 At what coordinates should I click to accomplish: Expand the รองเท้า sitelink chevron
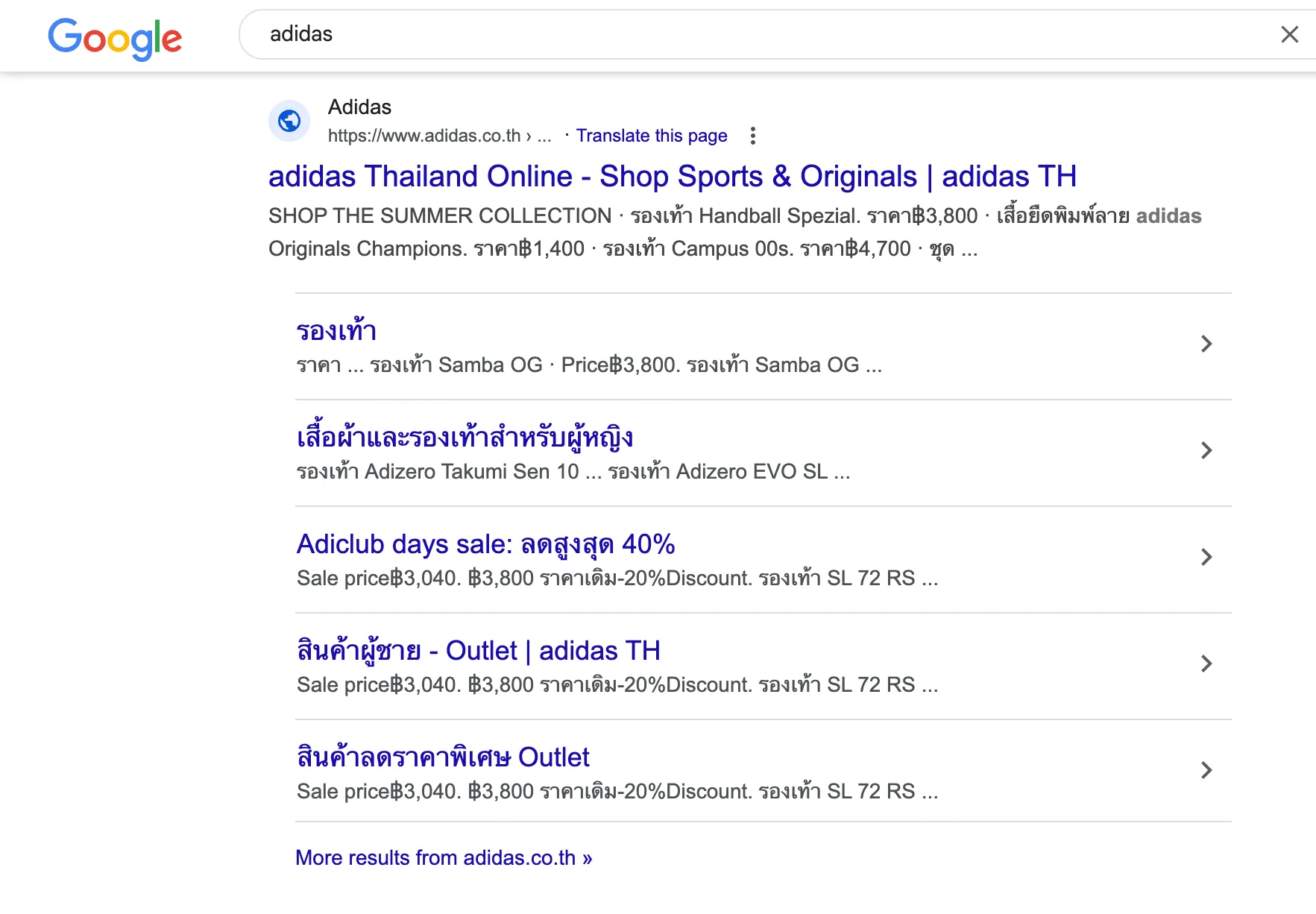pyautogui.click(x=1206, y=344)
